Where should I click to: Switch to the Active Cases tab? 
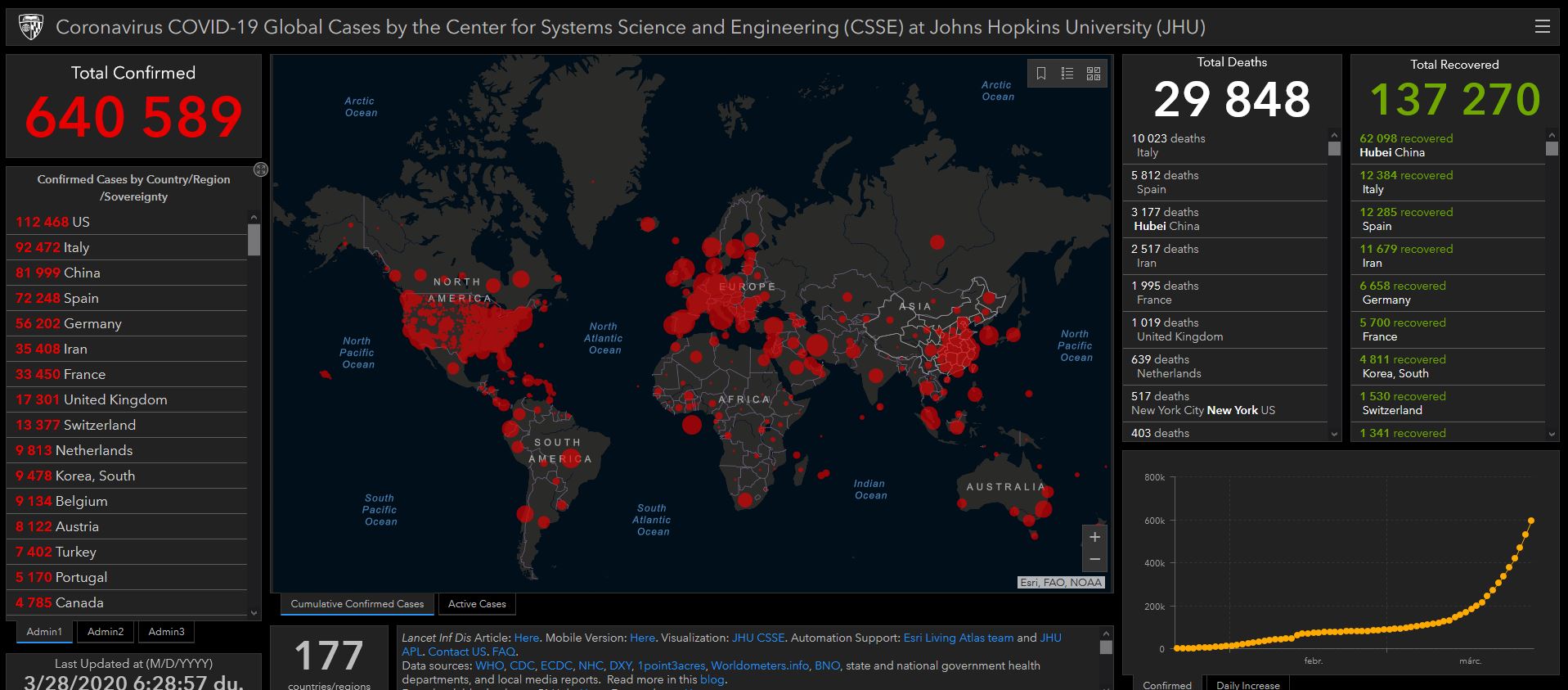[x=477, y=604]
